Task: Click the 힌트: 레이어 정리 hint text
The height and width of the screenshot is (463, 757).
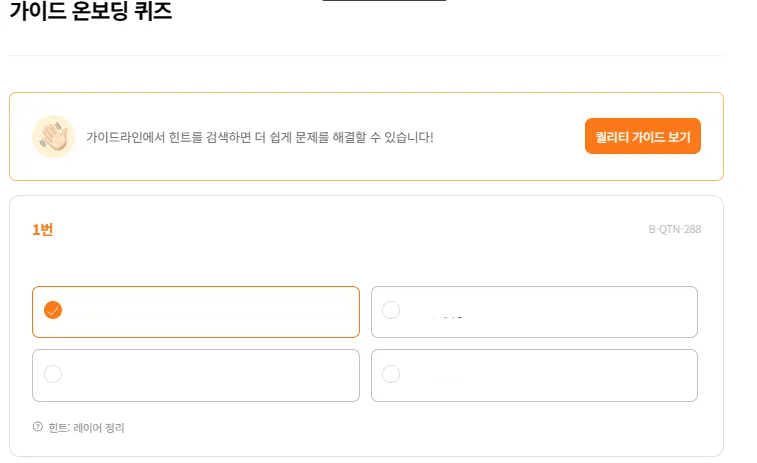Action: pos(85,427)
